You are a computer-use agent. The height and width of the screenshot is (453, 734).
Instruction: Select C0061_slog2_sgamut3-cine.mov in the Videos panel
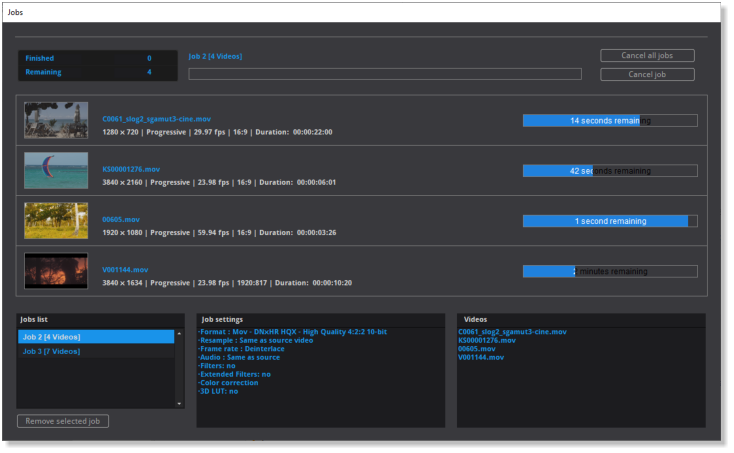coord(512,332)
